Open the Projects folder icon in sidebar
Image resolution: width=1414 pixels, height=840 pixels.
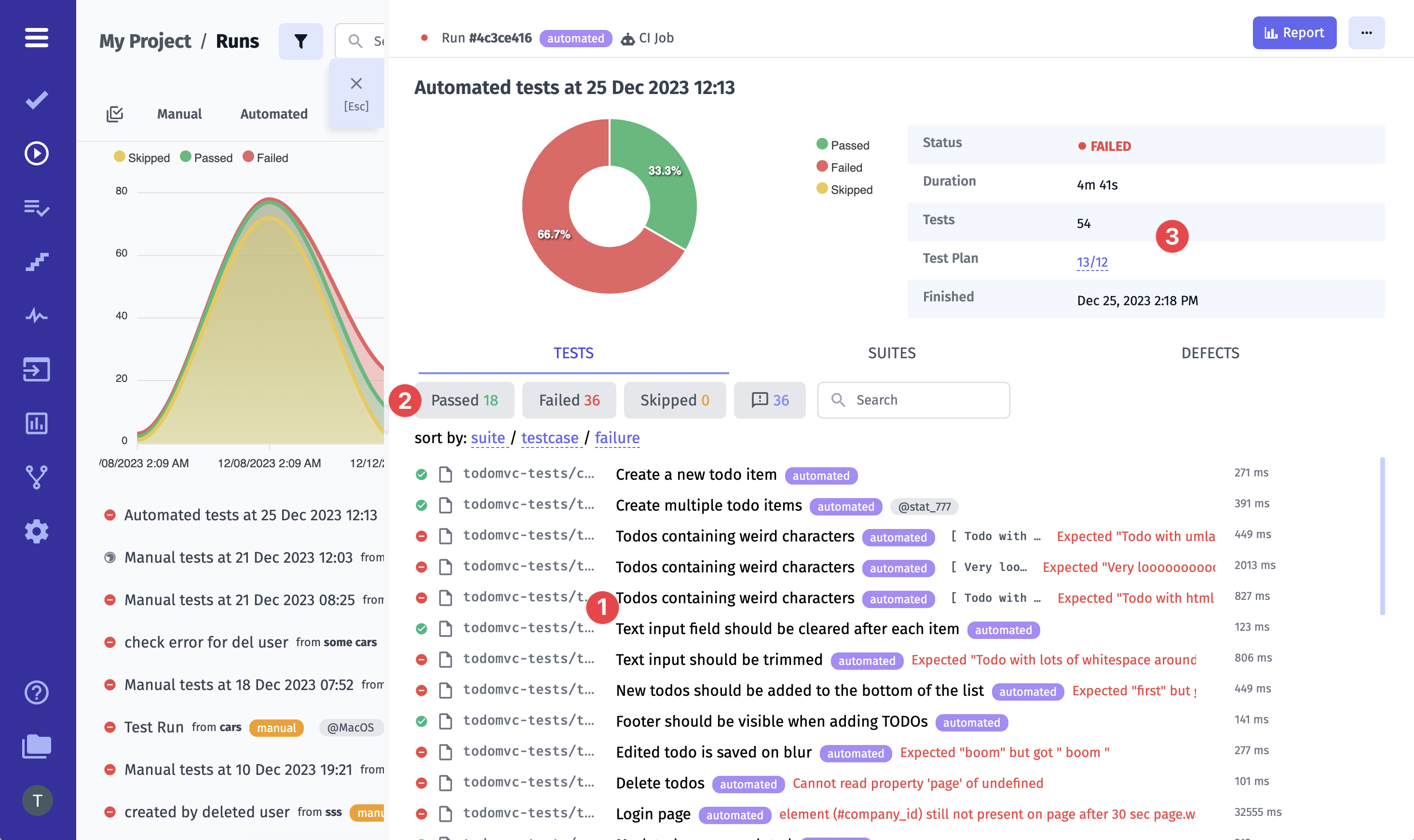[x=37, y=746]
